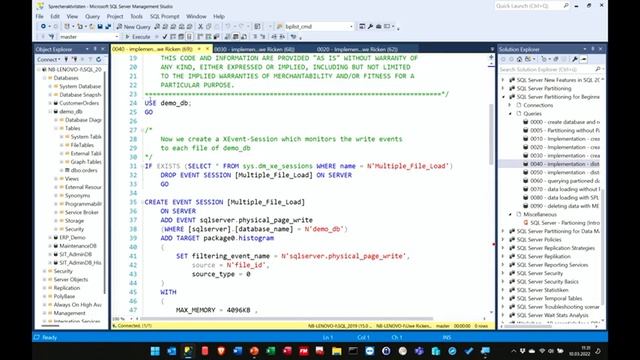
Task: Collapse the Queries folder in Solution Explorer
Action: 510,113
